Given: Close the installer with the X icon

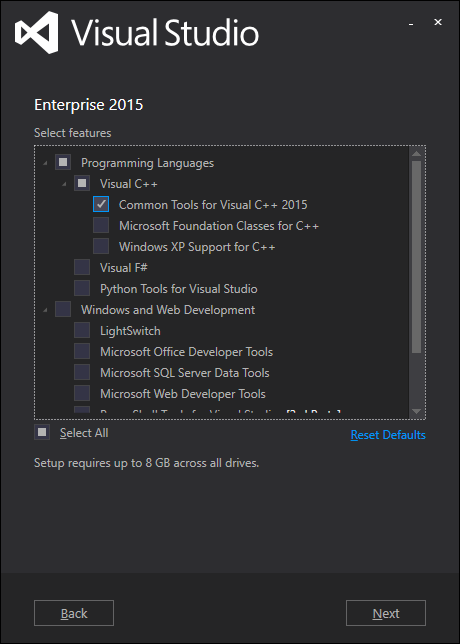Looking at the screenshot, I should pyautogui.click(x=438, y=22).
